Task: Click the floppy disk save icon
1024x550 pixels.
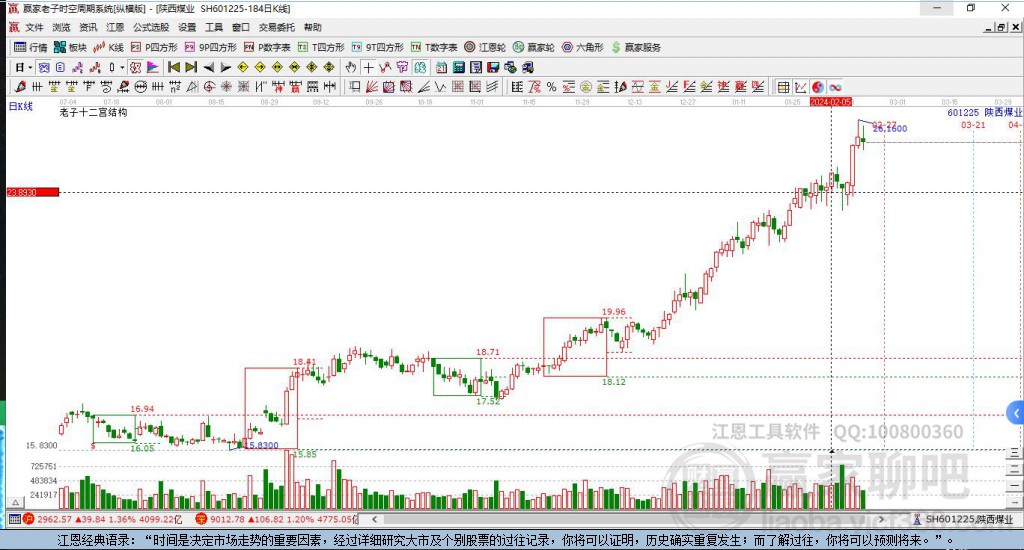Action: 493,67
